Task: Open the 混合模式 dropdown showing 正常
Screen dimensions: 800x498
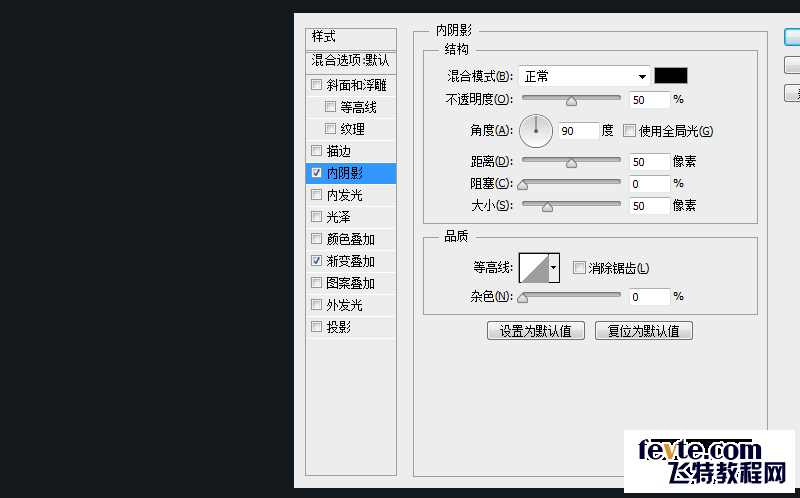Action: (584, 76)
